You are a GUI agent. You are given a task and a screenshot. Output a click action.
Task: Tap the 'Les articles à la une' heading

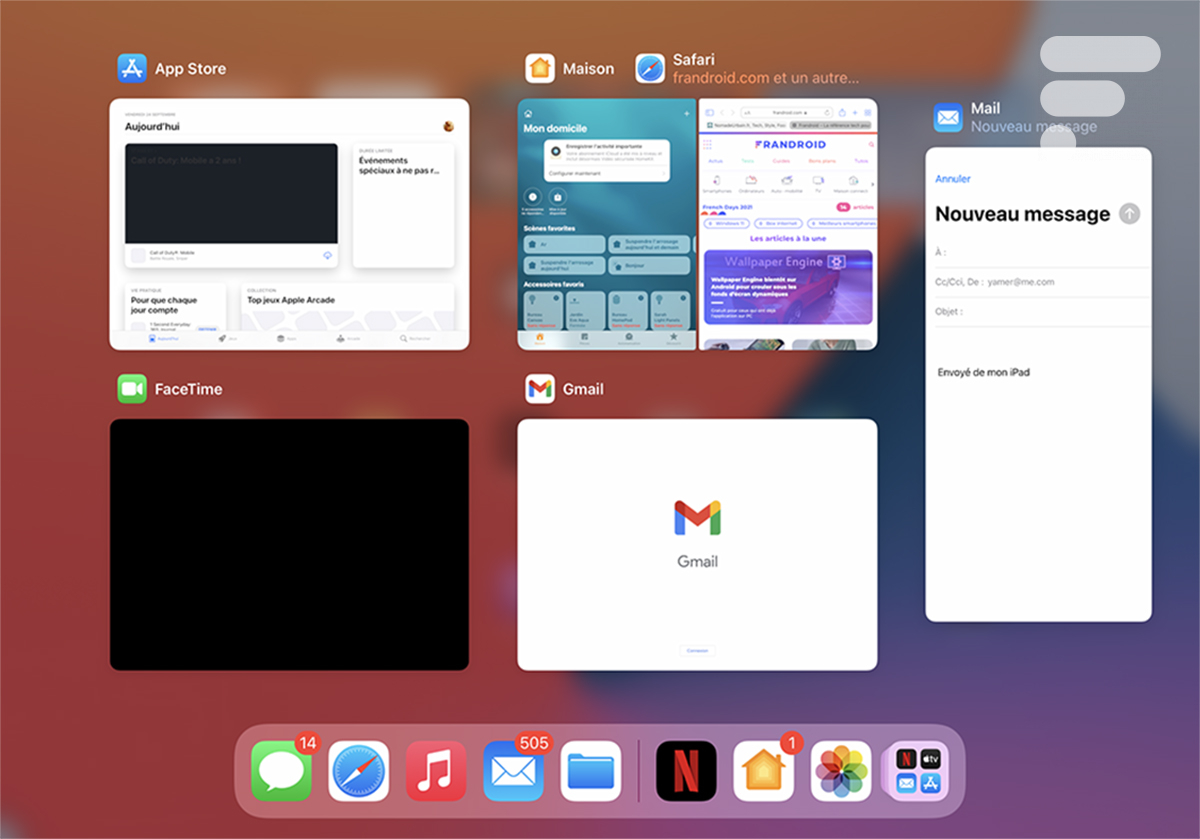point(788,239)
